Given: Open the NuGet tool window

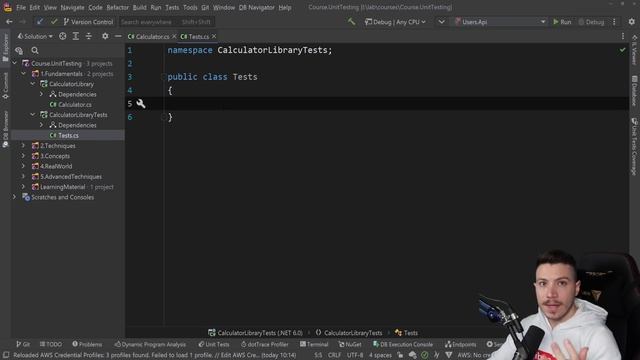Looking at the screenshot, I should 350,344.
